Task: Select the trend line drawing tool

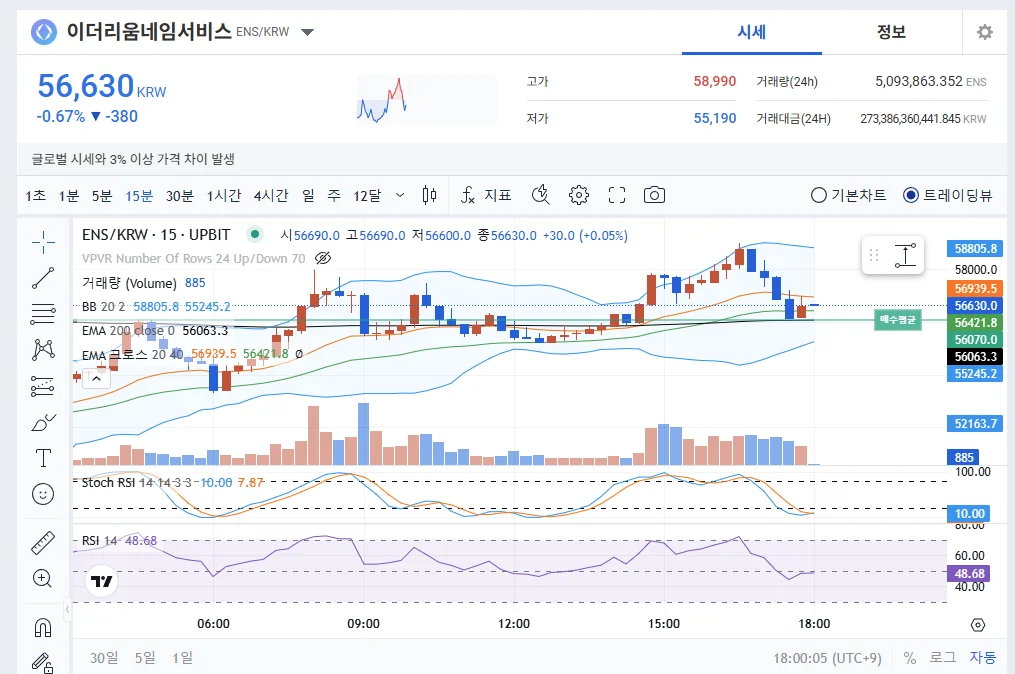Action: click(43, 278)
